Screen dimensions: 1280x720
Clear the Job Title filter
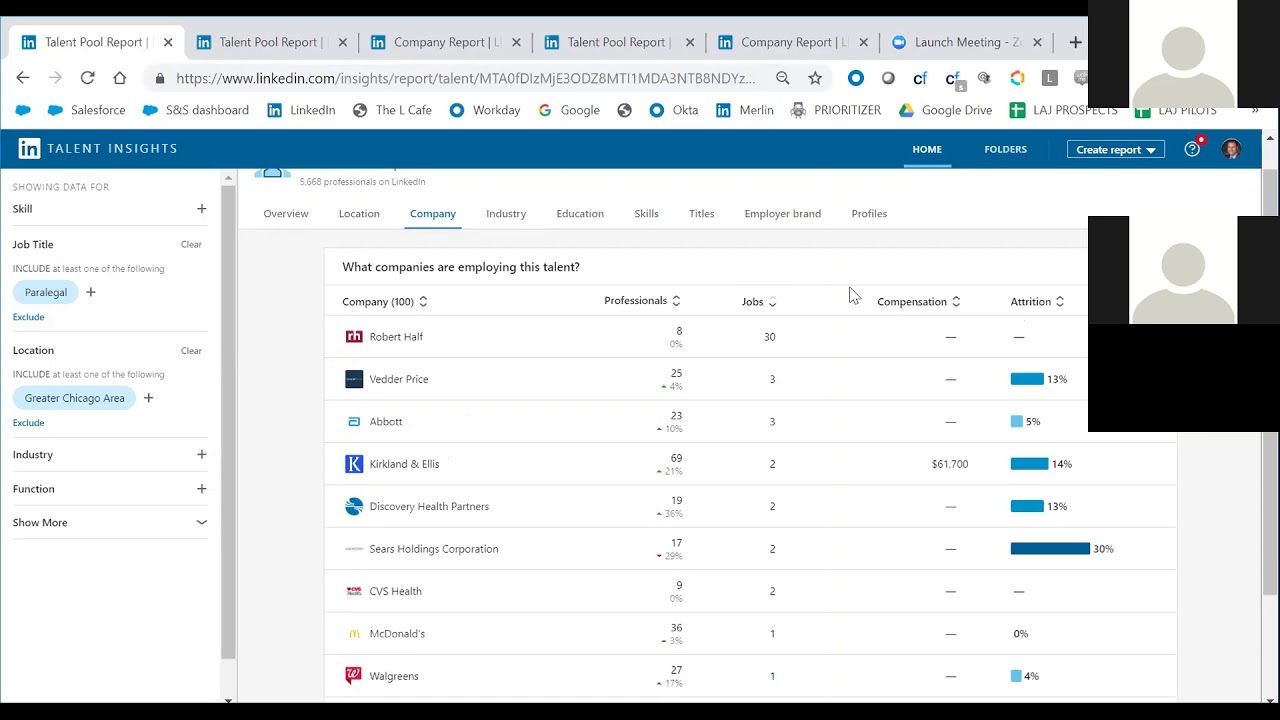pos(191,245)
